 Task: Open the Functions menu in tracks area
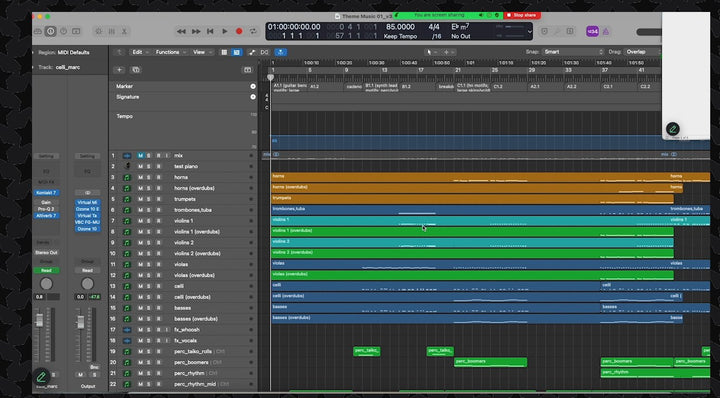coord(170,52)
